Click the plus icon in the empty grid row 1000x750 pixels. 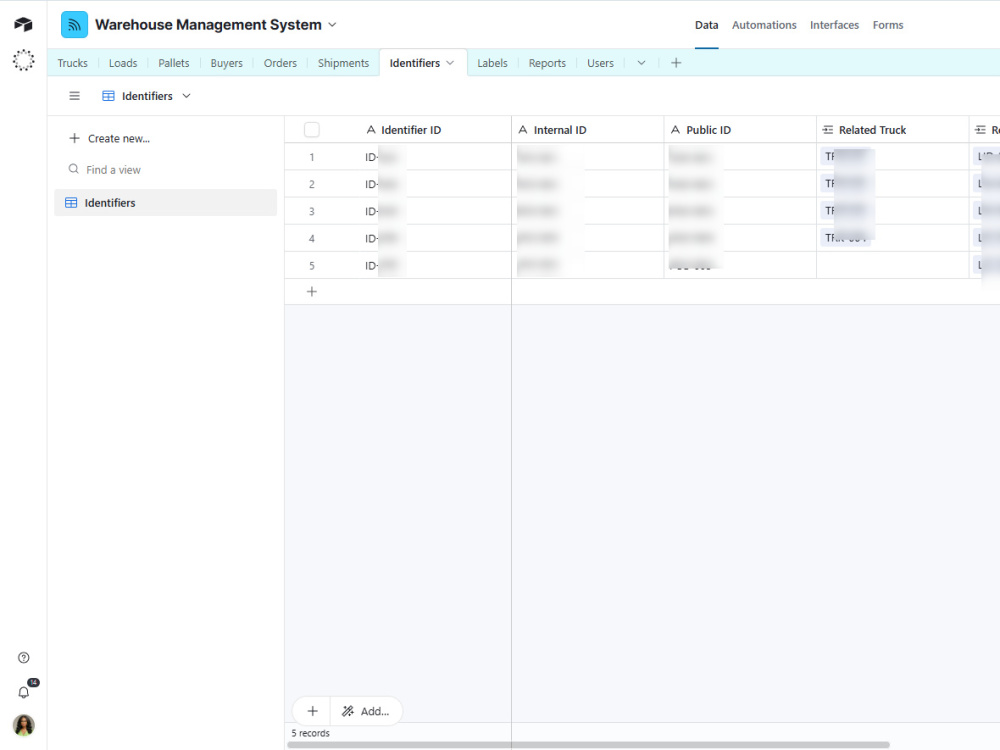point(312,291)
